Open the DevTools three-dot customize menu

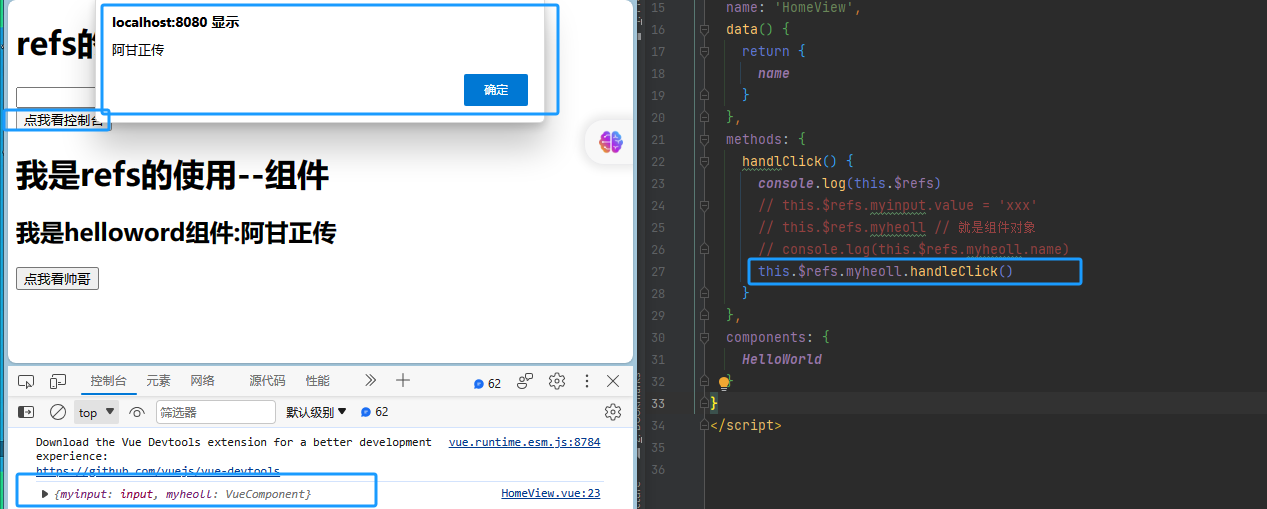587,381
